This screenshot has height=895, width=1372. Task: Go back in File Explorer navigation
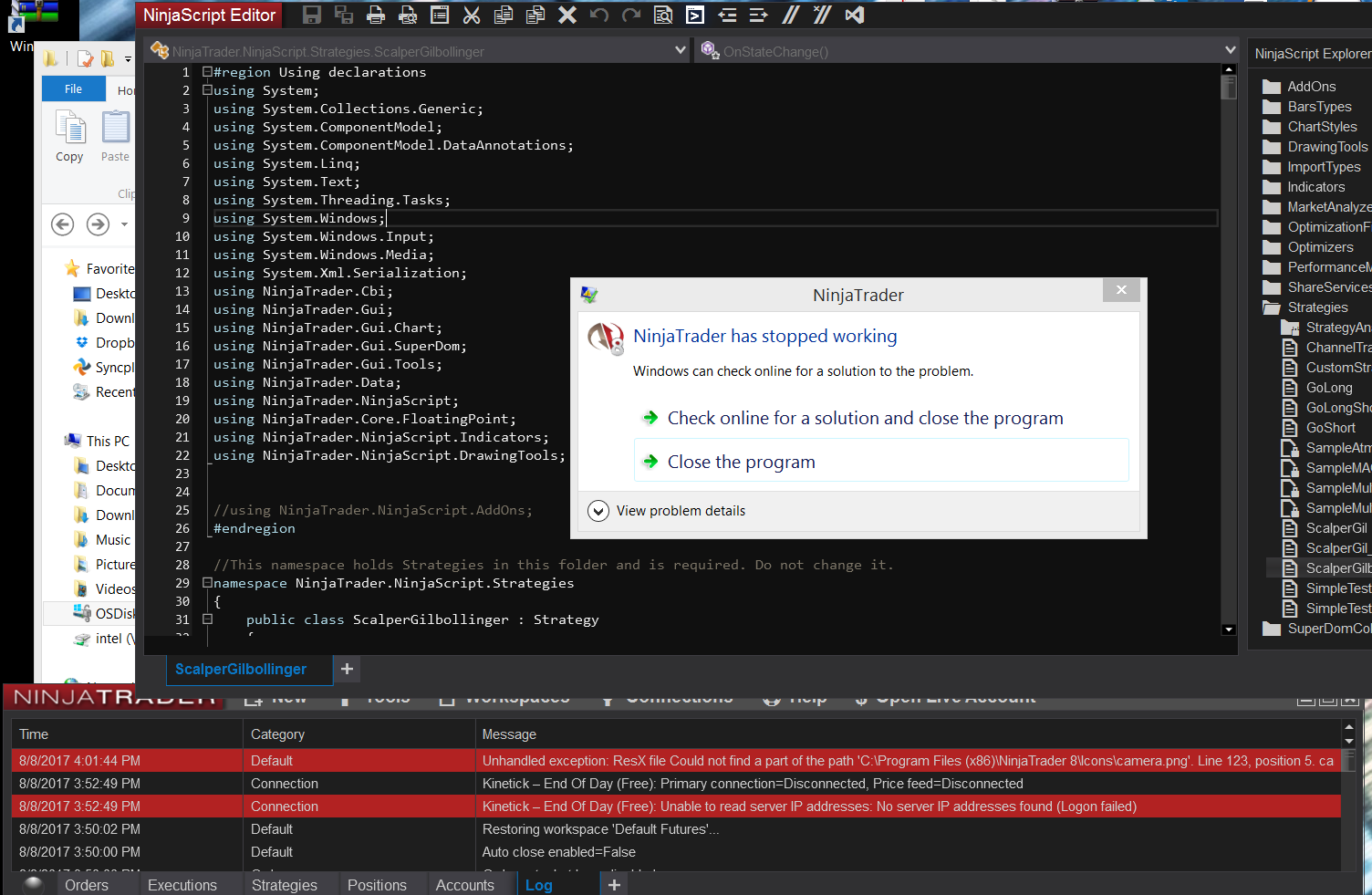[62, 224]
